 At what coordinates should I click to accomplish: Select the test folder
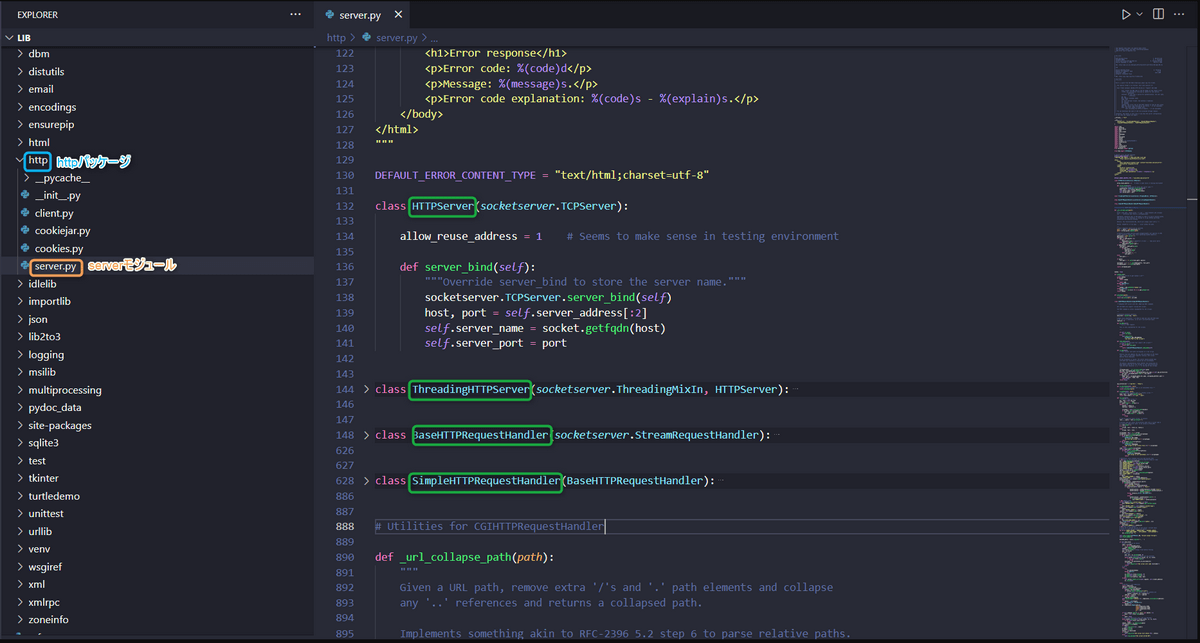tap(37, 461)
